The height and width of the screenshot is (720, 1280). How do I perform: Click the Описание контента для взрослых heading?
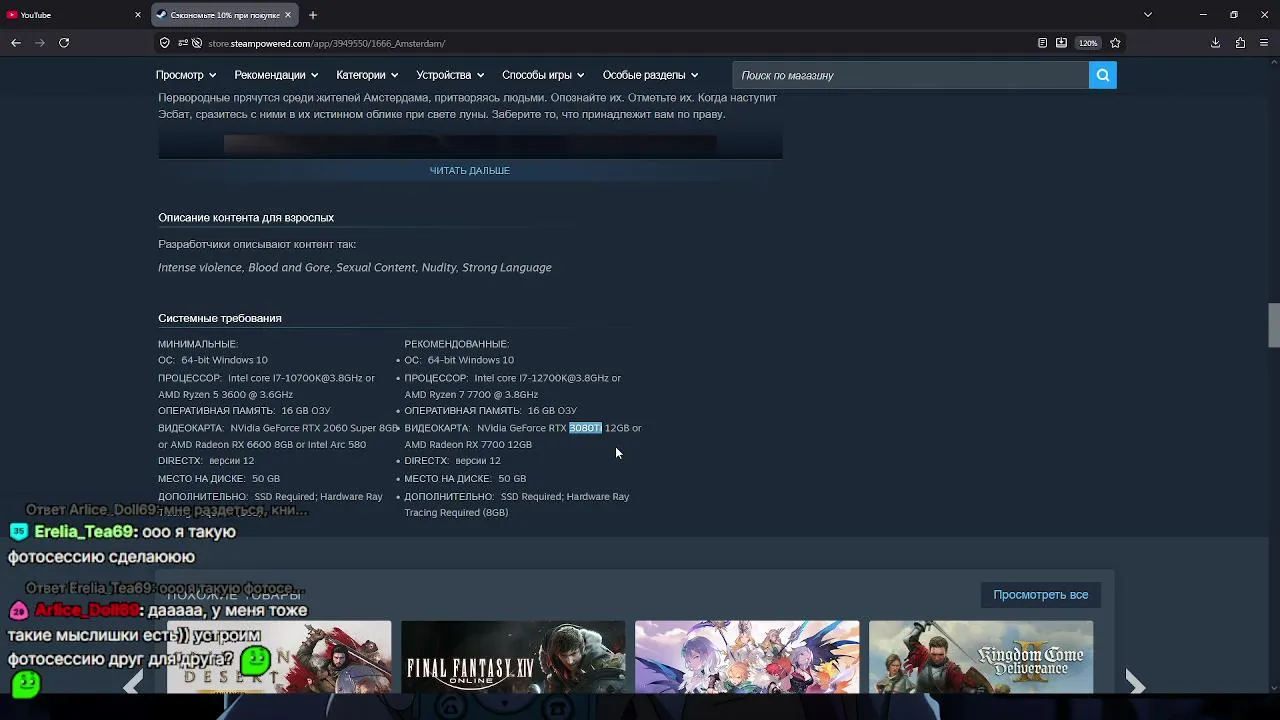(x=246, y=217)
